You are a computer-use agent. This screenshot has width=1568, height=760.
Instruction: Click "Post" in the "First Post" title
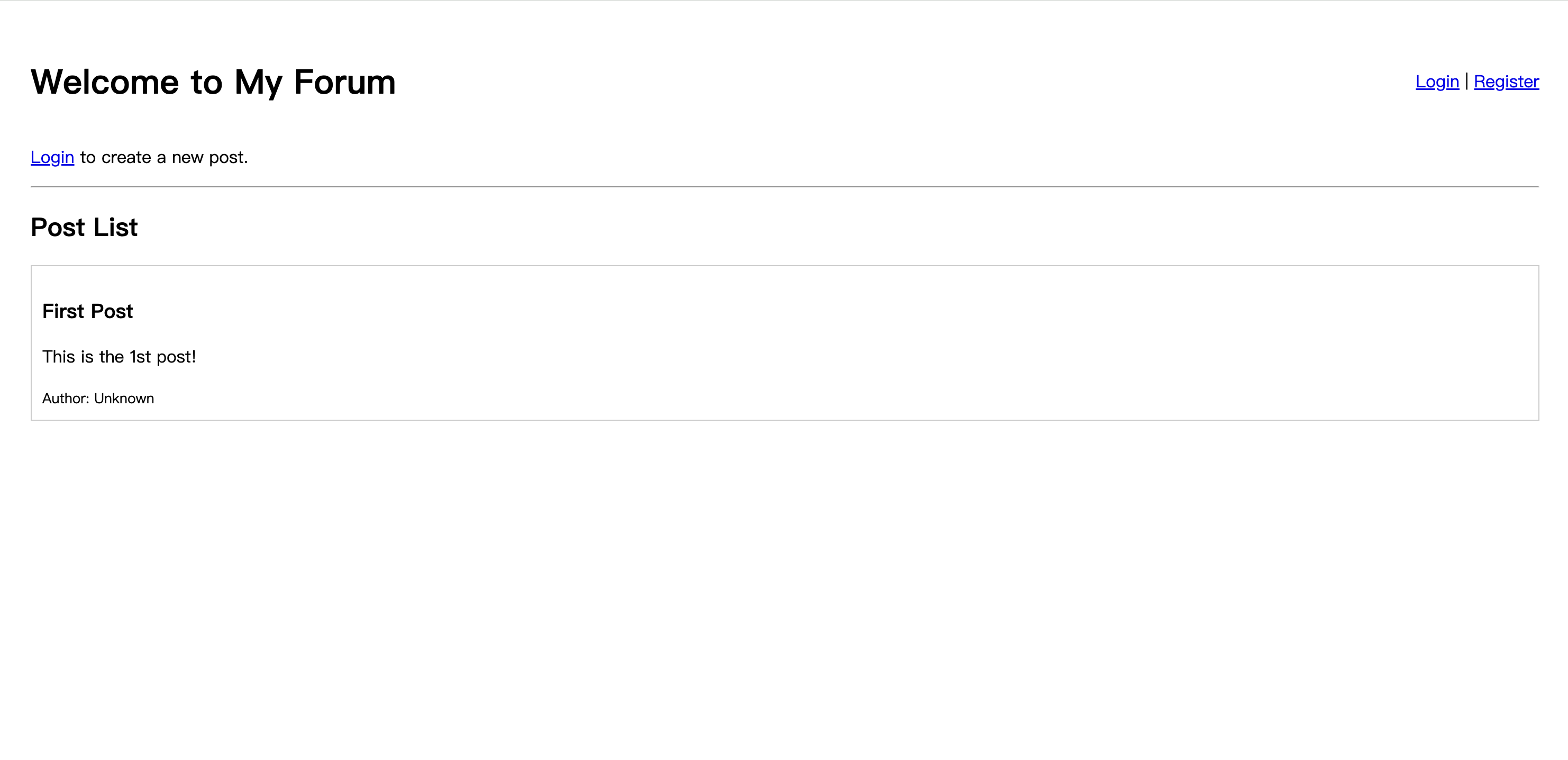click(112, 312)
